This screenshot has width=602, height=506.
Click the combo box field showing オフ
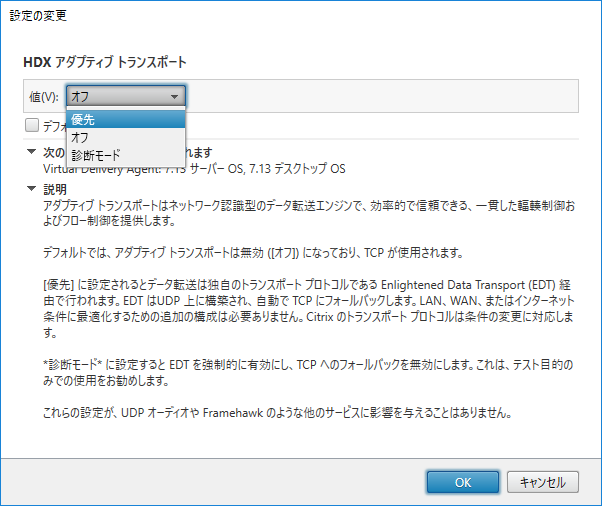(x=115, y=96)
